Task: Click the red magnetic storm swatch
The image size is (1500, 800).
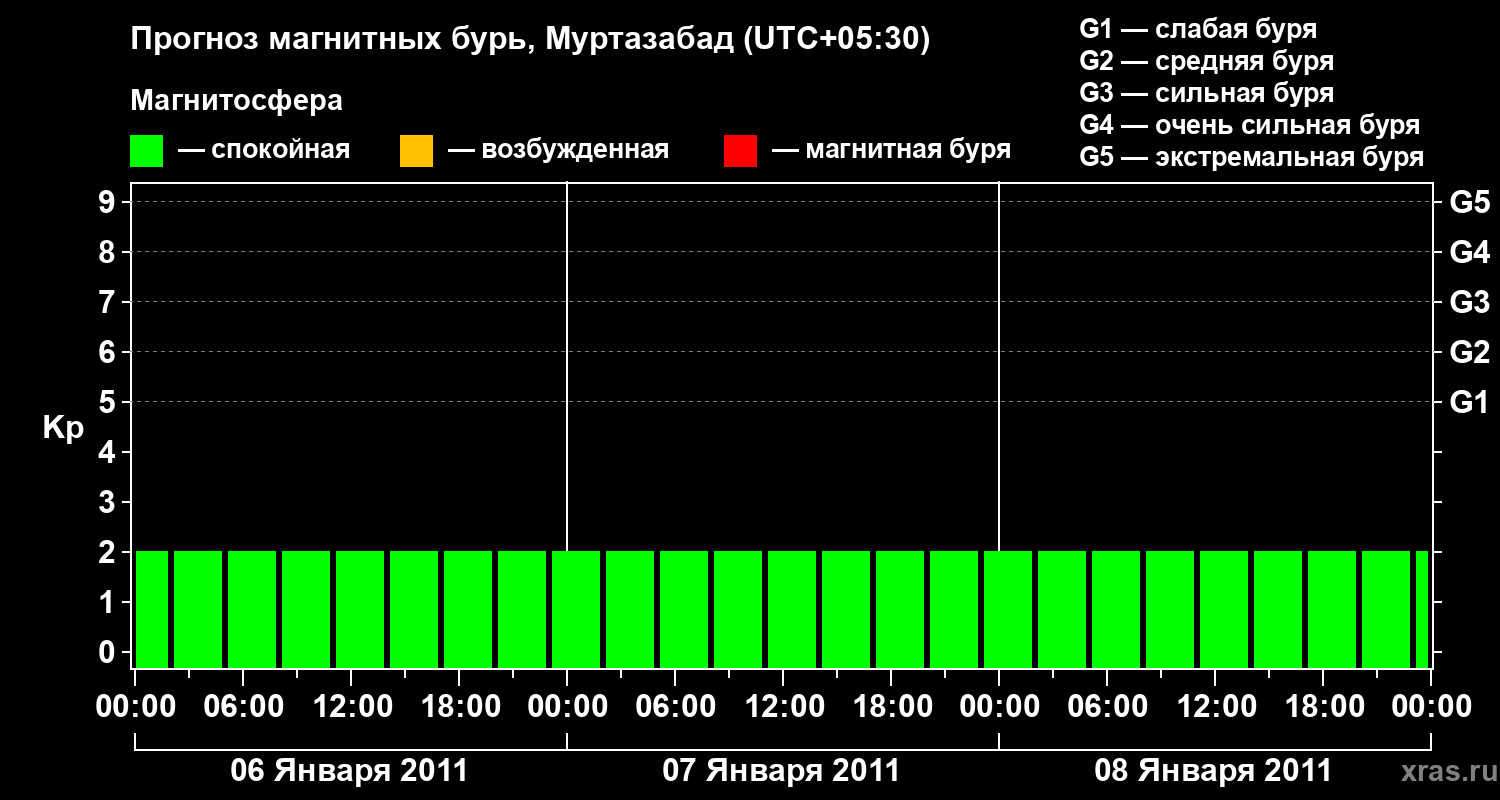Action: coord(740,151)
